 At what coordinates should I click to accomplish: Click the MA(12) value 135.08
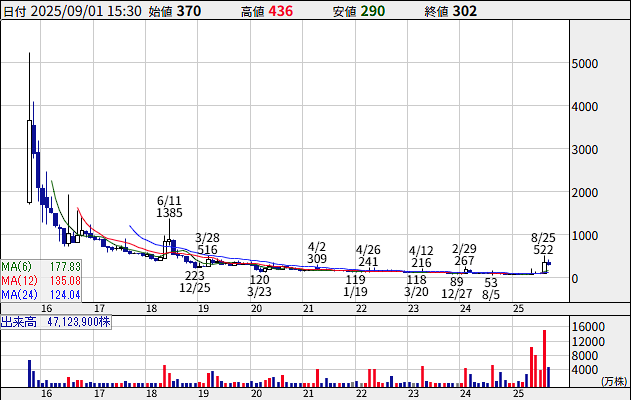65,280
